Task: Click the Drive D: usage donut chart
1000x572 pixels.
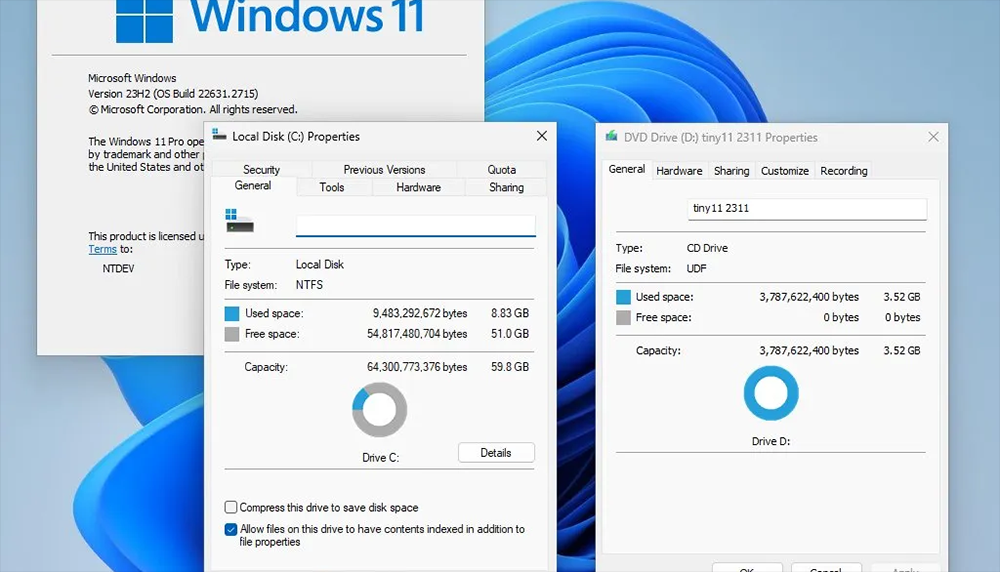Action: [770, 393]
